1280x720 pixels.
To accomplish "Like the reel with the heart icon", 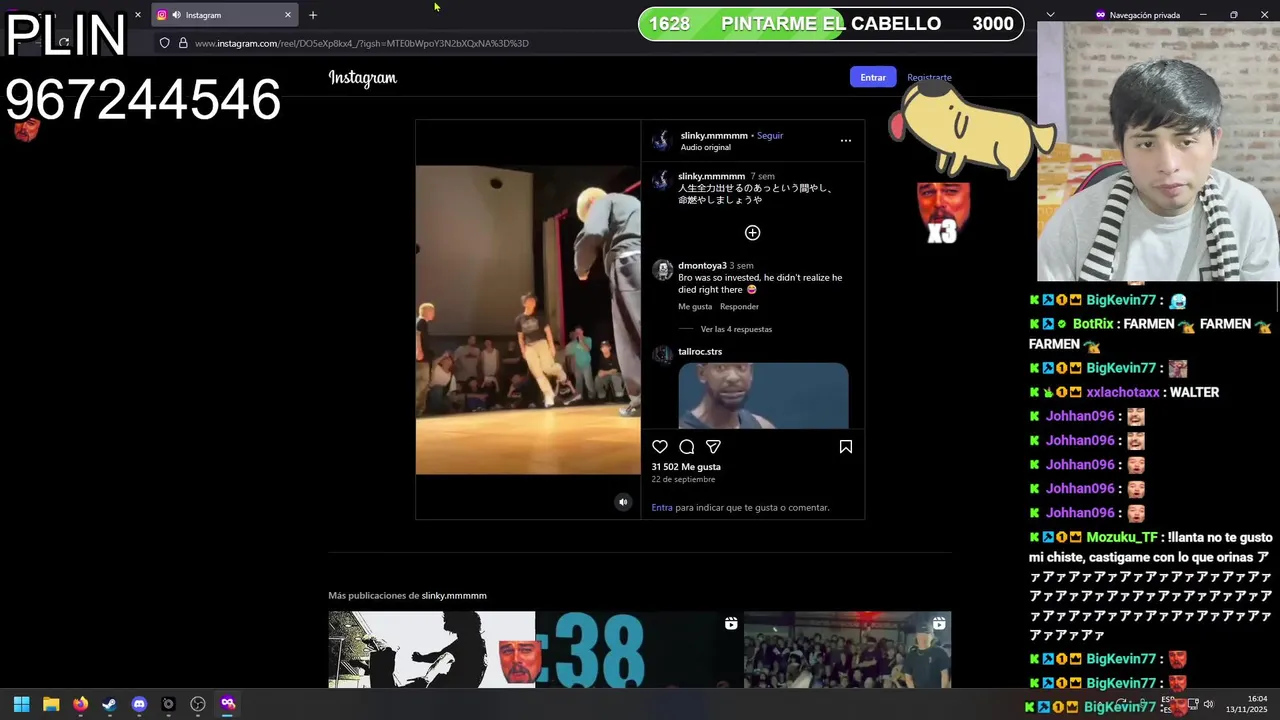I will [x=660, y=447].
